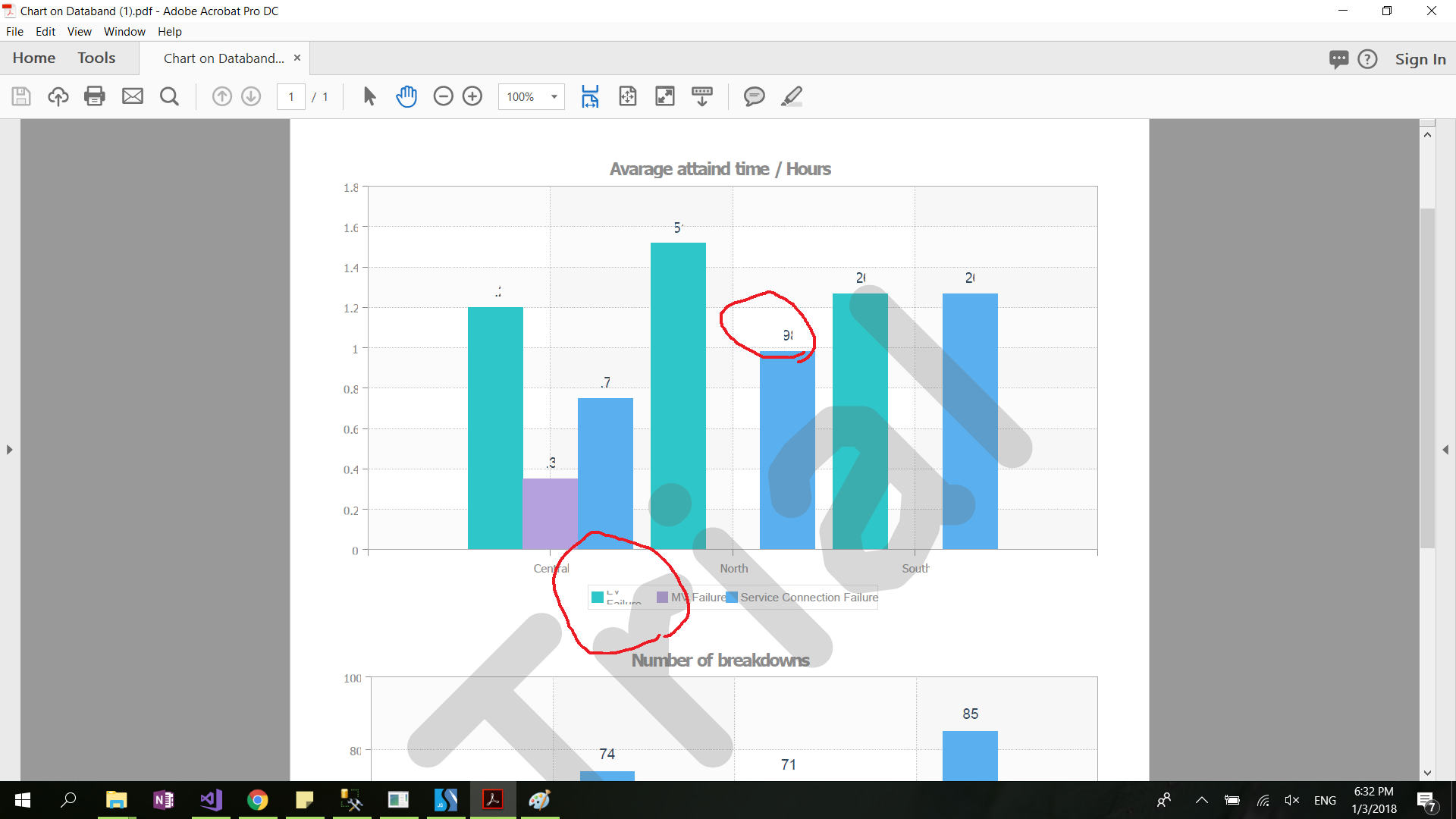The height and width of the screenshot is (819, 1456).
Task: Zoom in with plus button
Action: click(472, 96)
